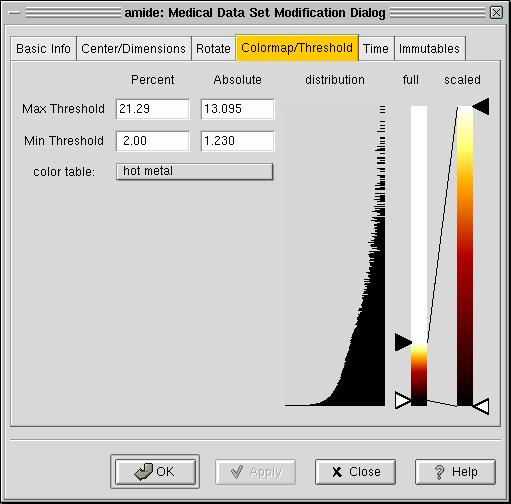Select the Colormap/Threshold tab

297,48
